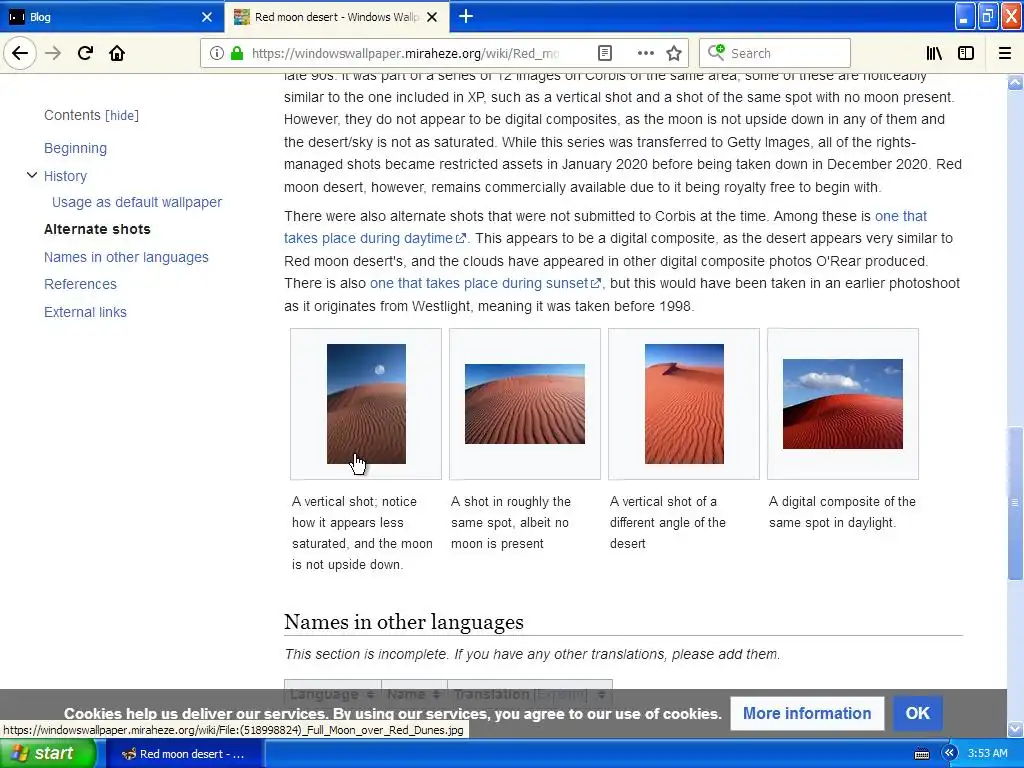This screenshot has height=768, width=1024.
Task: Open page actions three-dot menu
Action: coord(645,53)
